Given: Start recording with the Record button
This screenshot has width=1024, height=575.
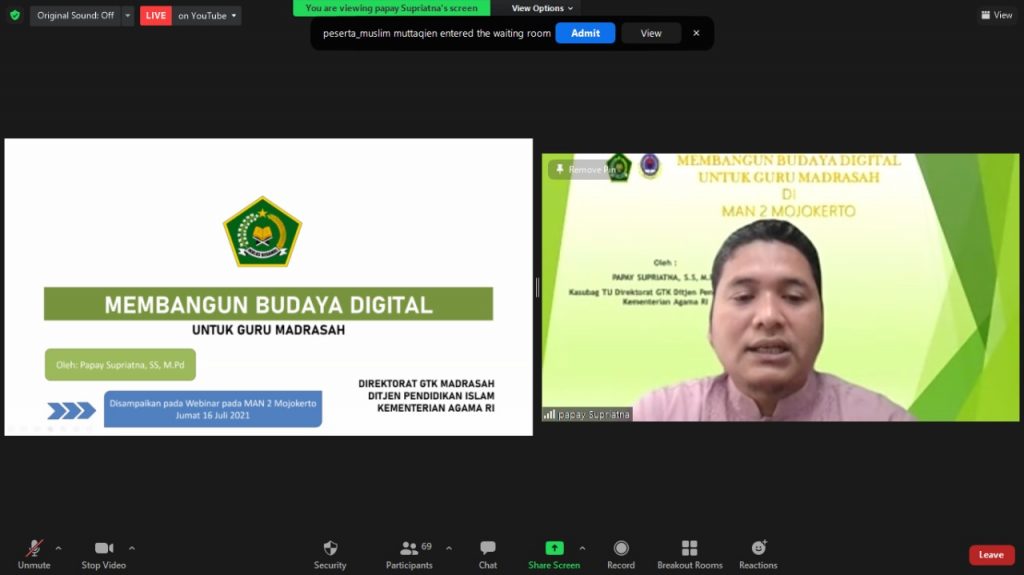Looking at the screenshot, I should pyautogui.click(x=621, y=554).
